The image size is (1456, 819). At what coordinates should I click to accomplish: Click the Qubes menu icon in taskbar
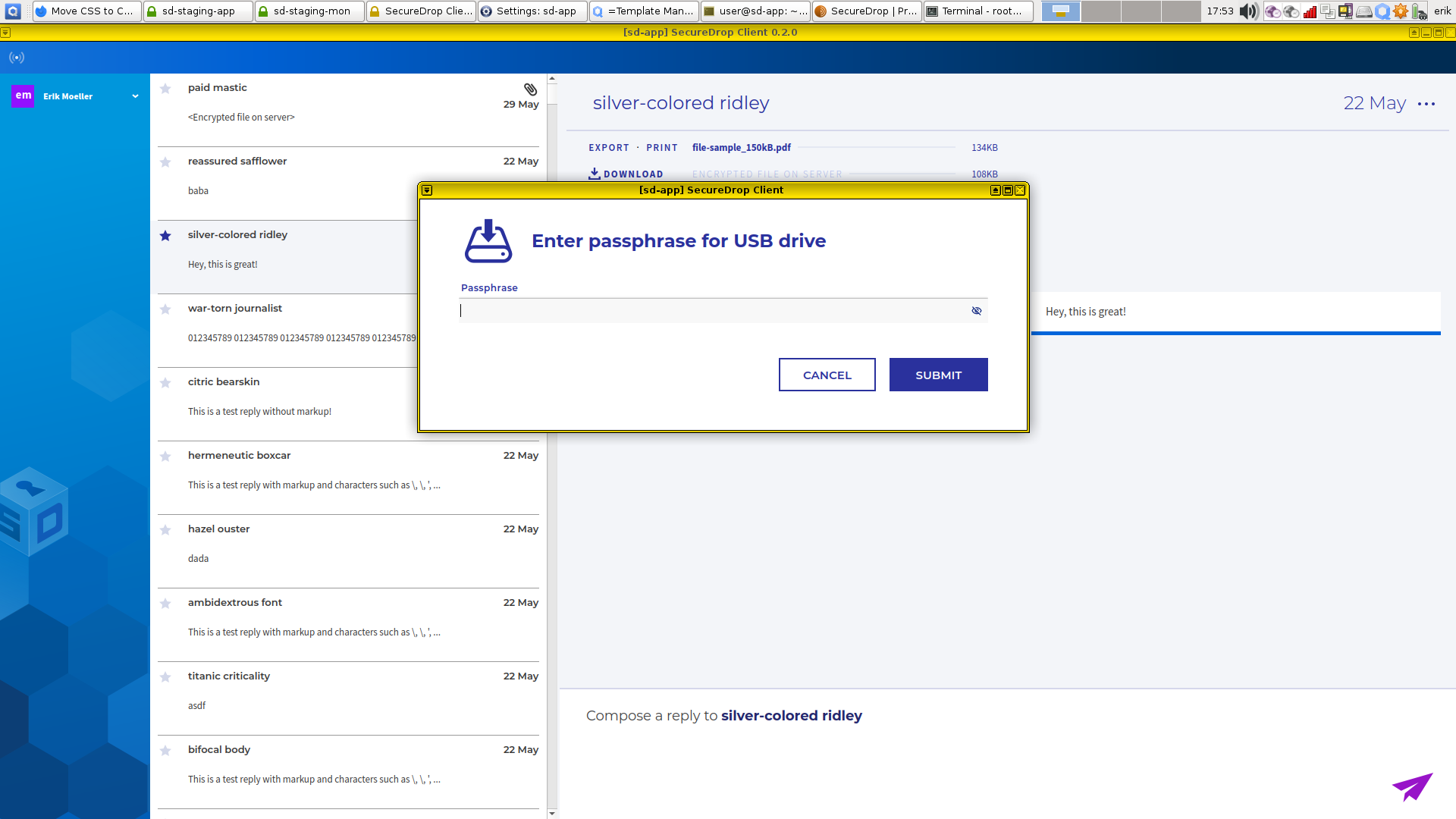pyautogui.click(x=13, y=11)
